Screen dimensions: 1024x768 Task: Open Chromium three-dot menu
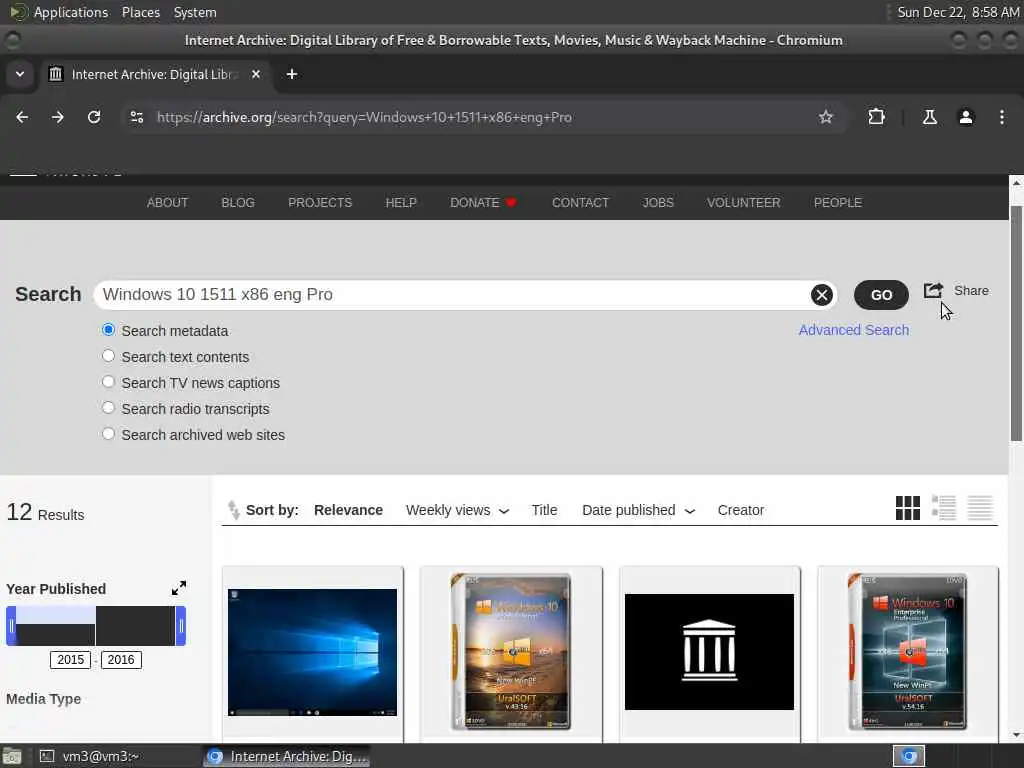(x=1002, y=117)
